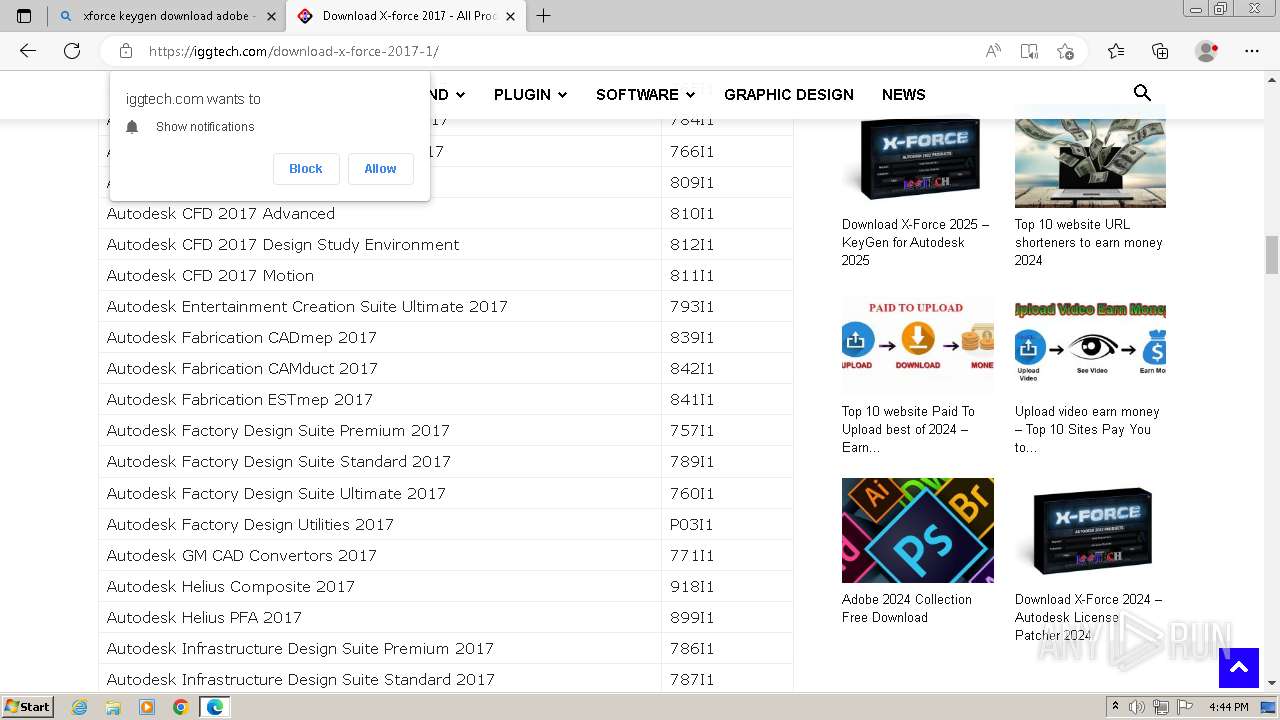Open a new tab with plus icon
The width and height of the screenshot is (1280, 720).
click(543, 16)
